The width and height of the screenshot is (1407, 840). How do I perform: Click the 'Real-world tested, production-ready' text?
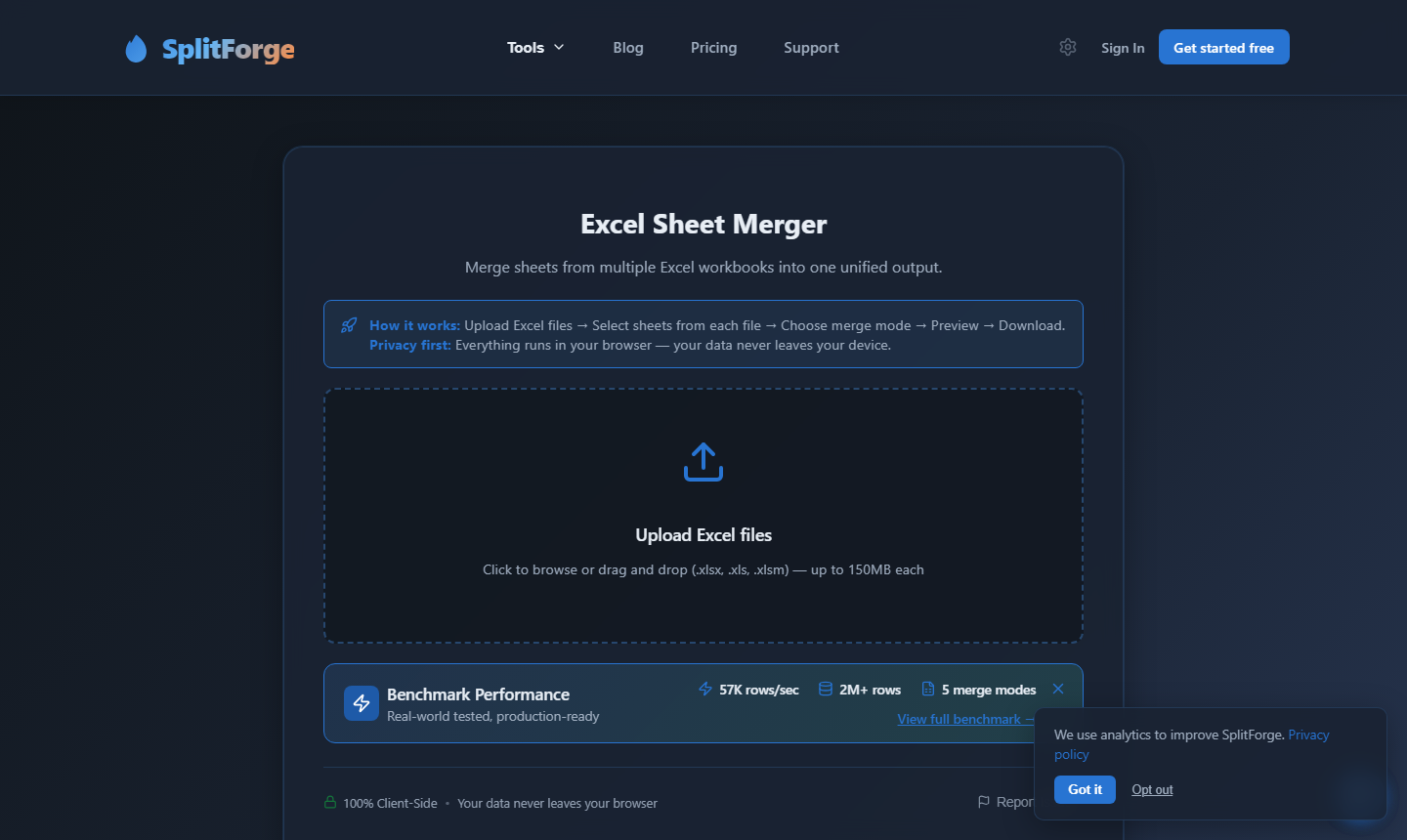click(x=493, y=716)
